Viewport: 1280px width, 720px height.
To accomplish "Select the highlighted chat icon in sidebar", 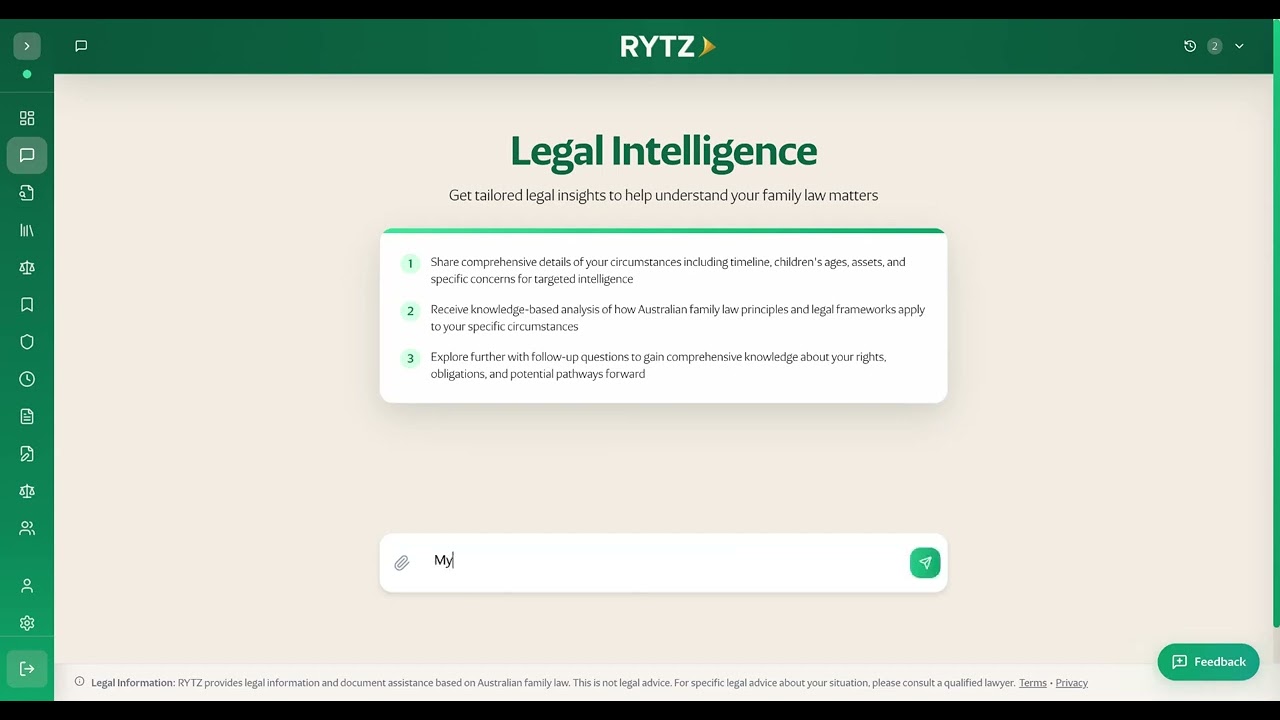I will click(x=27, y=155).
